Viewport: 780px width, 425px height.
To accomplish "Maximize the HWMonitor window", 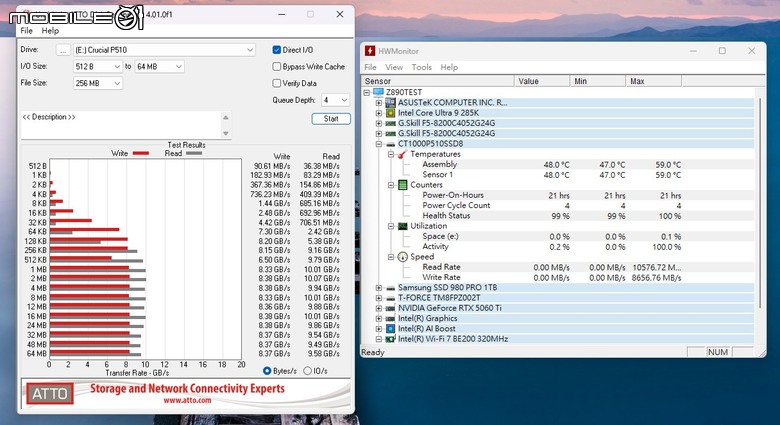I will 722,51.
